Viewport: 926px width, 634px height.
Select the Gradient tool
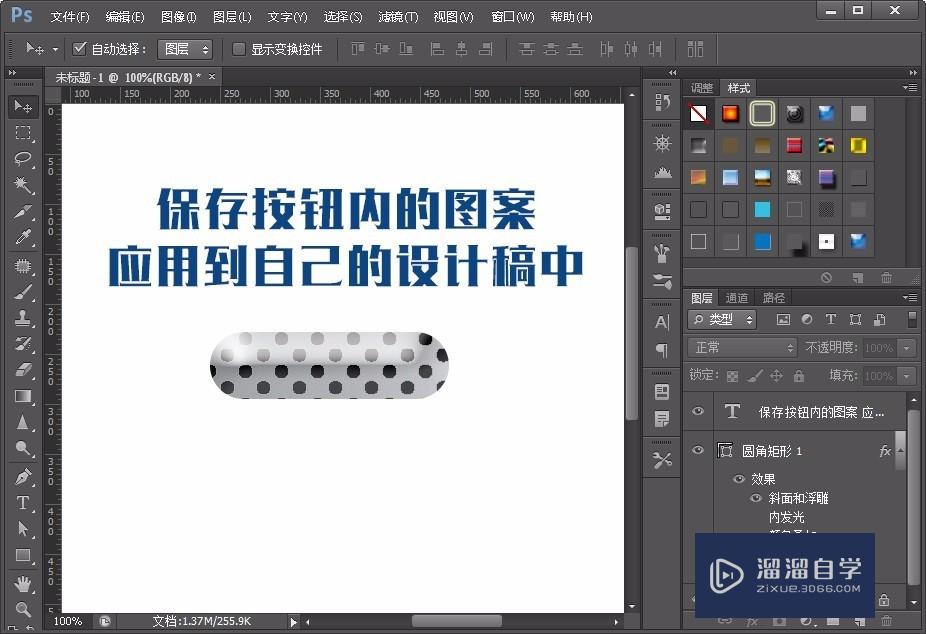click(x=23, y=396)
